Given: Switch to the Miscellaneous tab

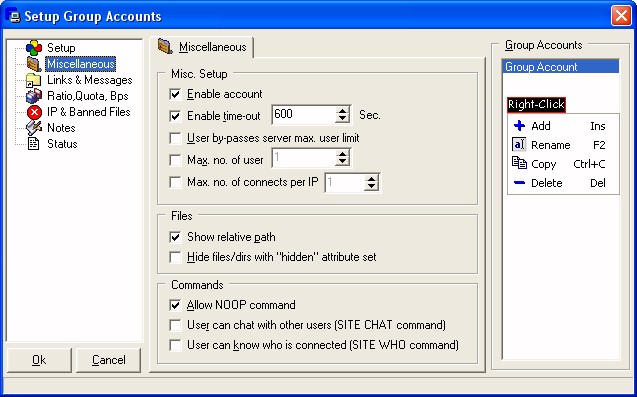Looking at the screenshot, I should 202,47.
